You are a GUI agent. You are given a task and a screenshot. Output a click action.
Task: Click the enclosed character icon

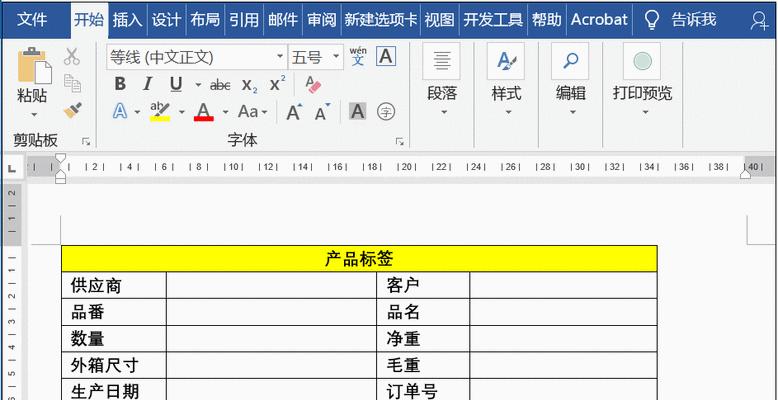[385, 112]
